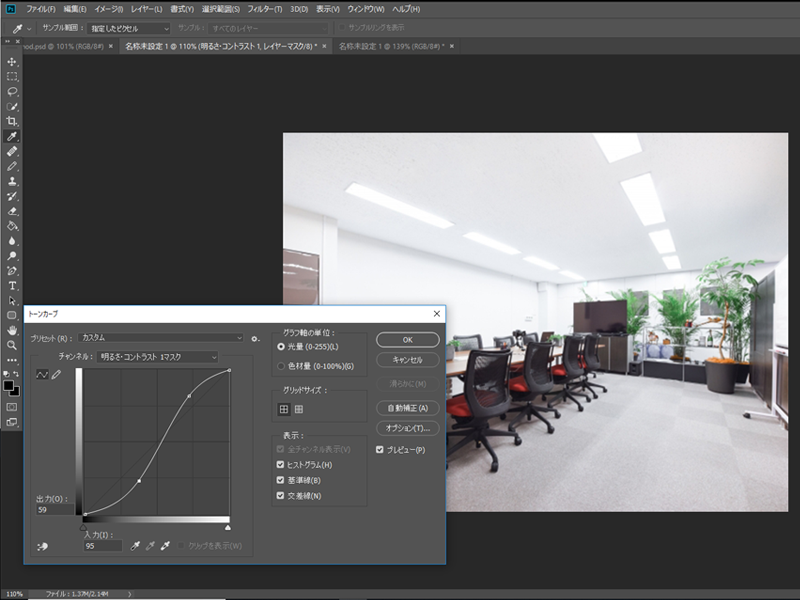Click the 自動補正(A) button

(407, 408)
